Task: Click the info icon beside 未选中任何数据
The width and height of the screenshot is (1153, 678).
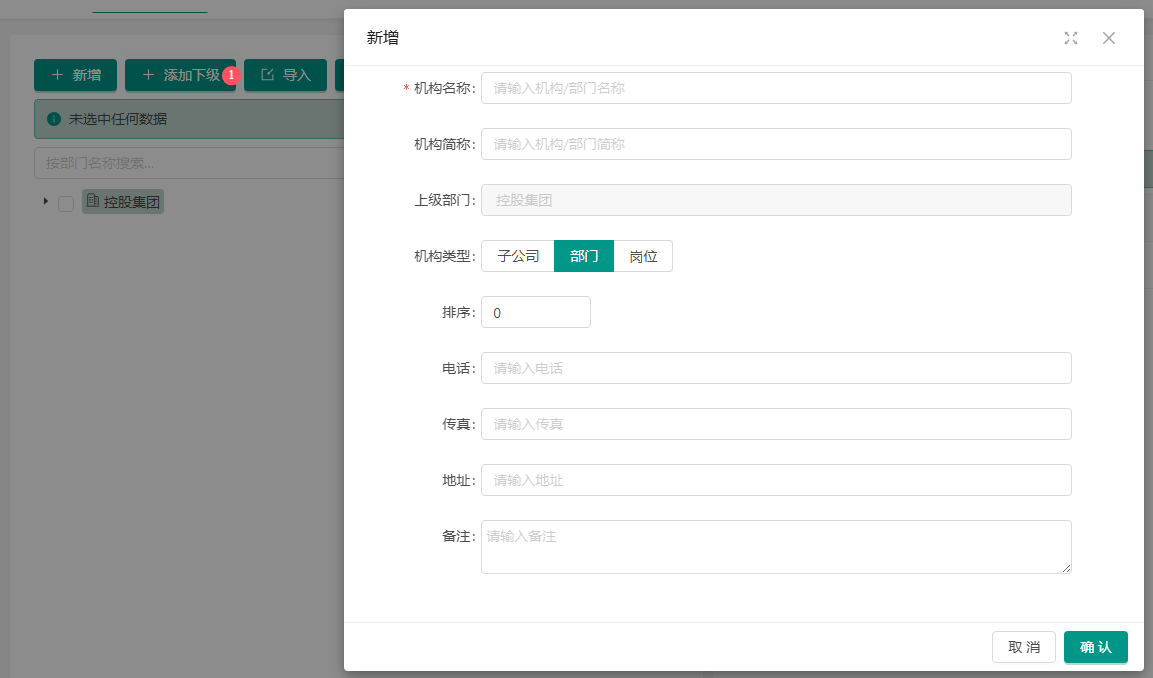Action: (x=54, y=119)
